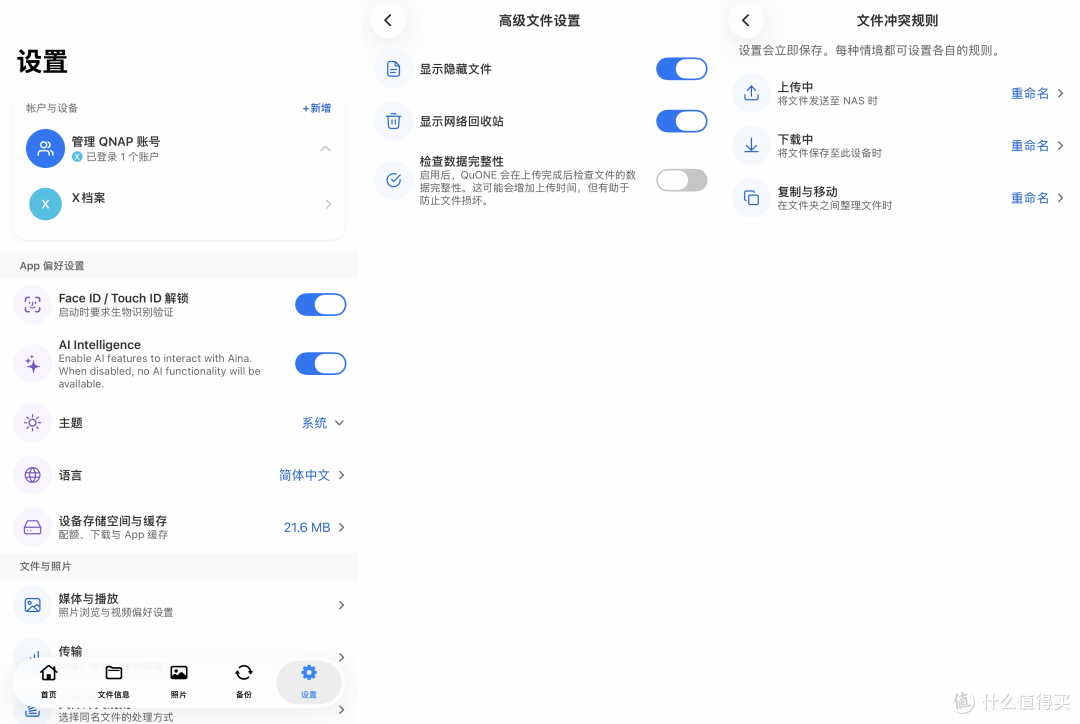The height and width of the screenshot is (724, 1080).
Task: Go back from 文件冲突规则 screen
Action: [746, 21]
